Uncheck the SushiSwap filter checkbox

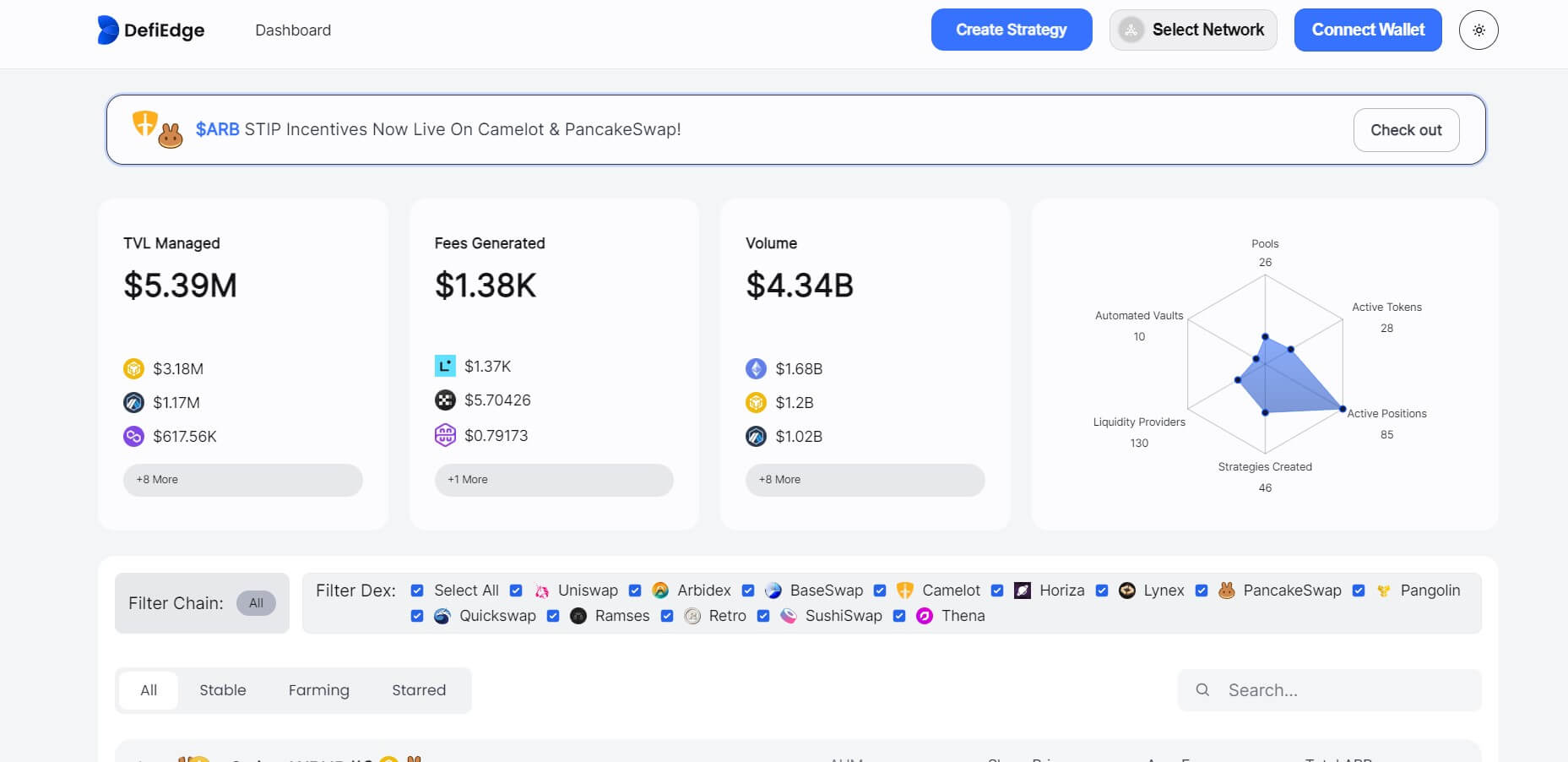tap(763, 616)
